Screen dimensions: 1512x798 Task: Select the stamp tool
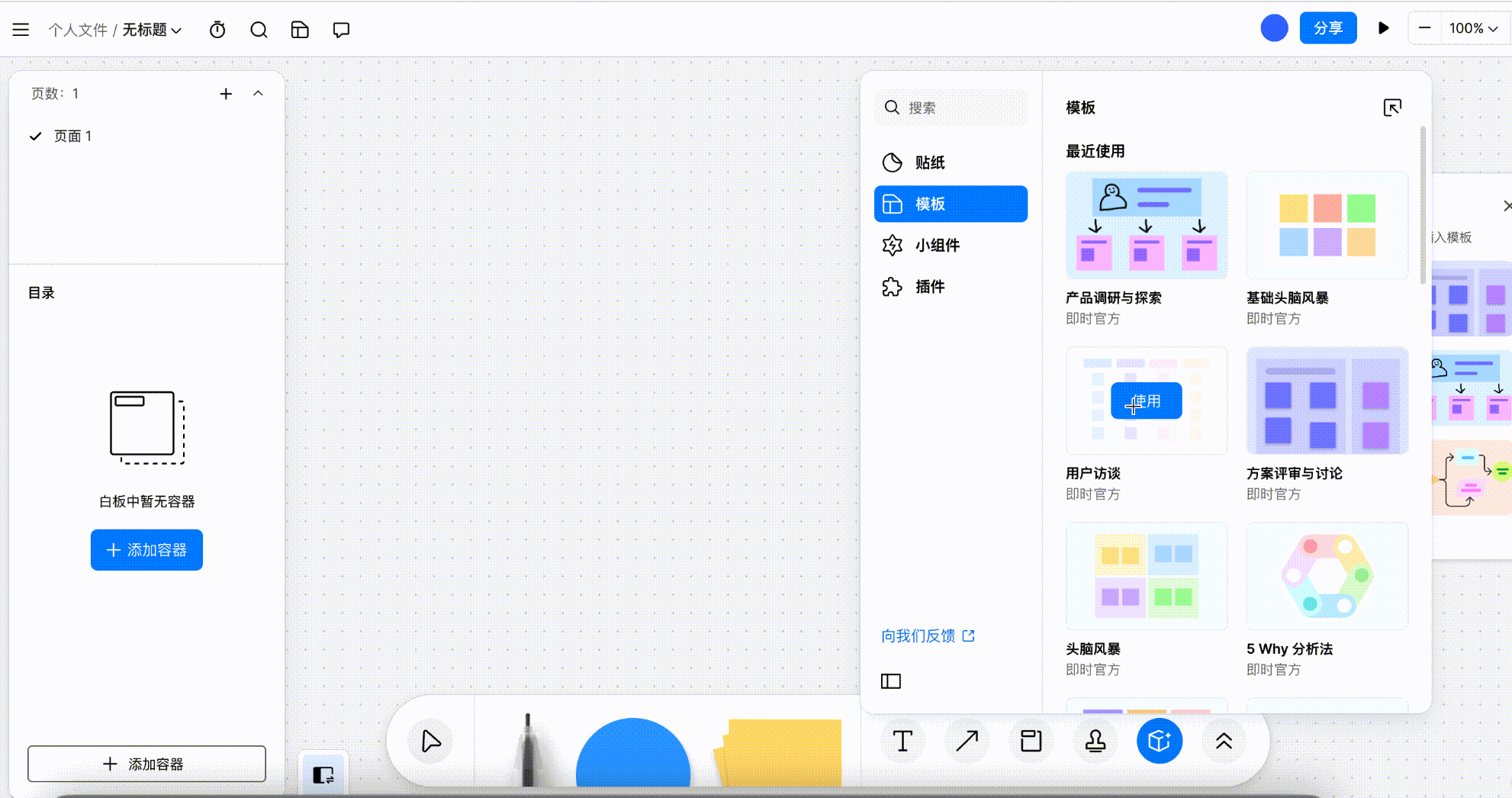[x=1095, y=741]
